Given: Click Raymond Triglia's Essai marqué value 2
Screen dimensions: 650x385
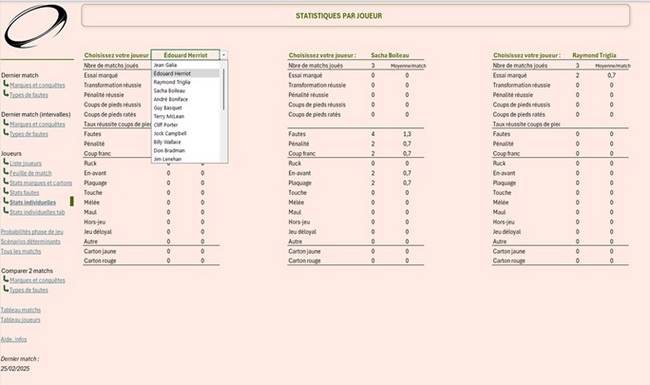Looking at the screenshot, I should pos(577,75).
